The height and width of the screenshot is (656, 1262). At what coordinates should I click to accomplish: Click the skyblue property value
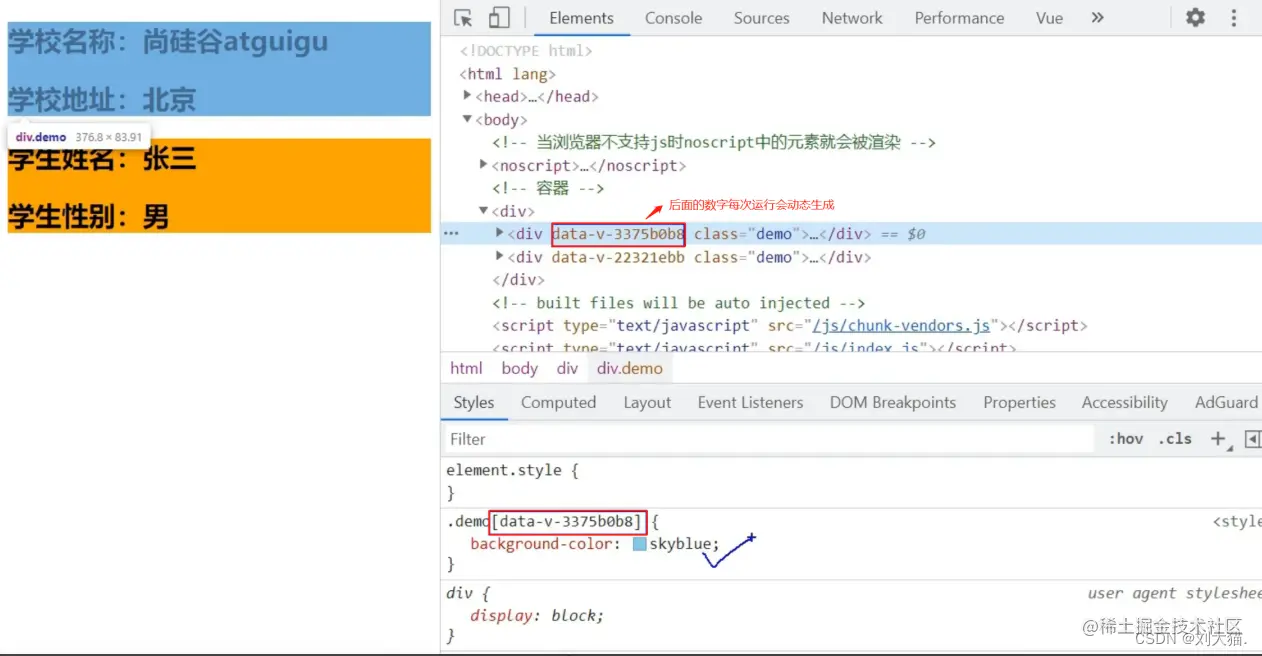pos(681,544)
